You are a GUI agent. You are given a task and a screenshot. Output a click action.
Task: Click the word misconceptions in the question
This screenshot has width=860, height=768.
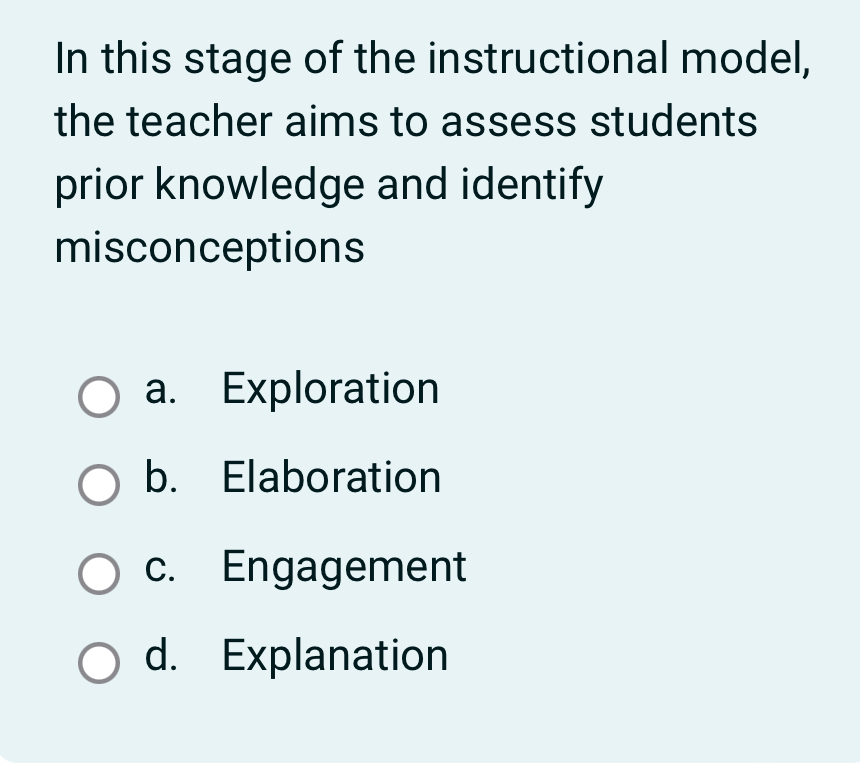(x=208, y=247)
